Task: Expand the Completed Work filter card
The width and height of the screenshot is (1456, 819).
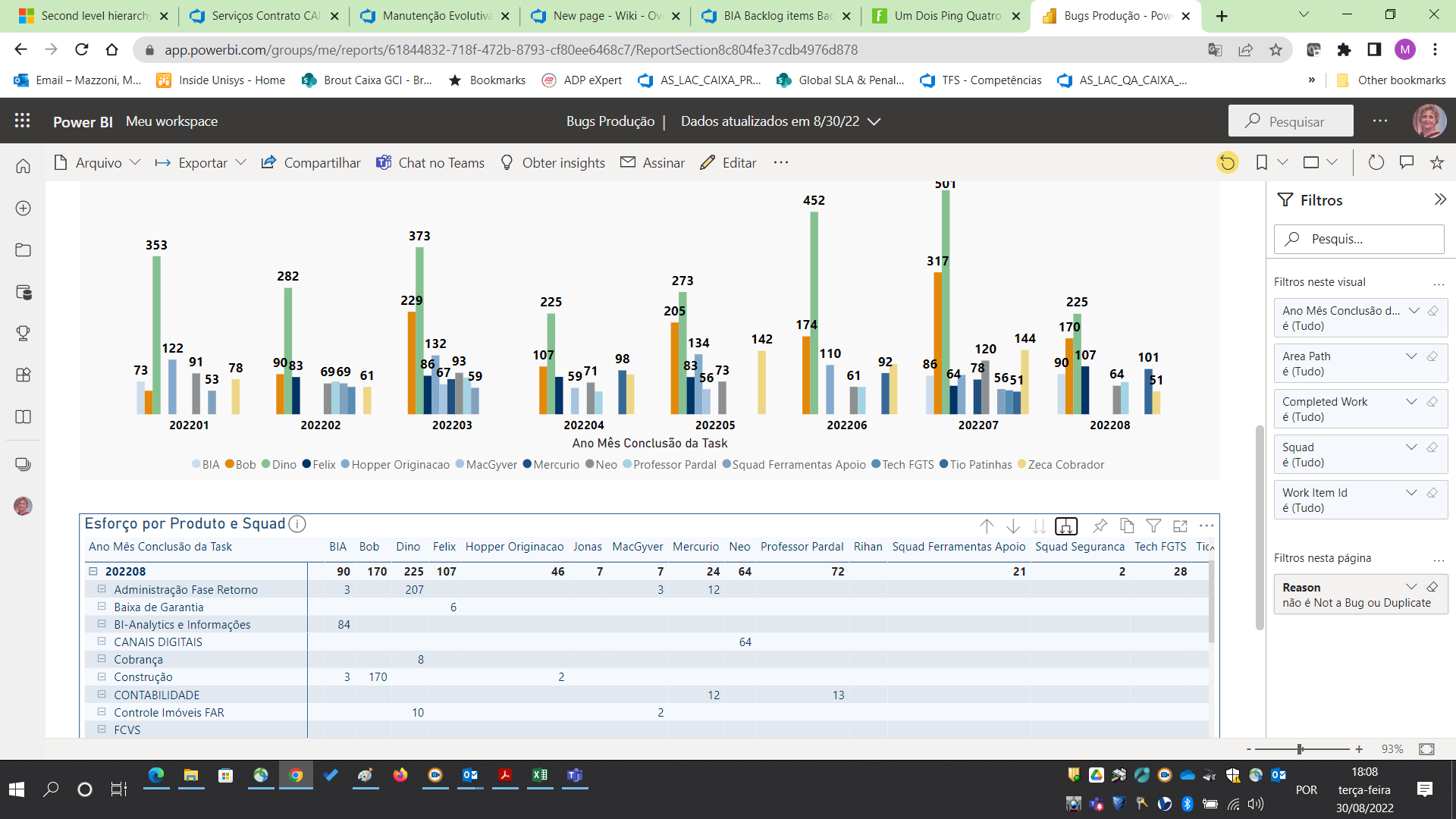Action: pyautogui.click(x=1411, y=401)
